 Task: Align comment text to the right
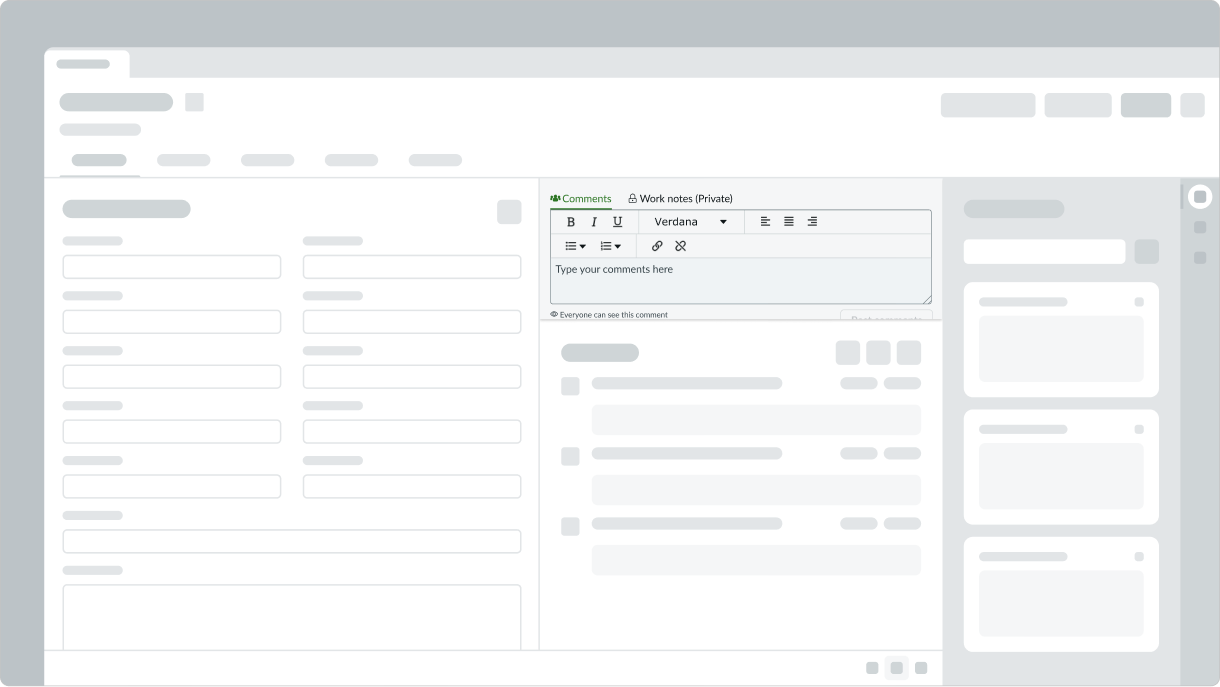(812, 221)
